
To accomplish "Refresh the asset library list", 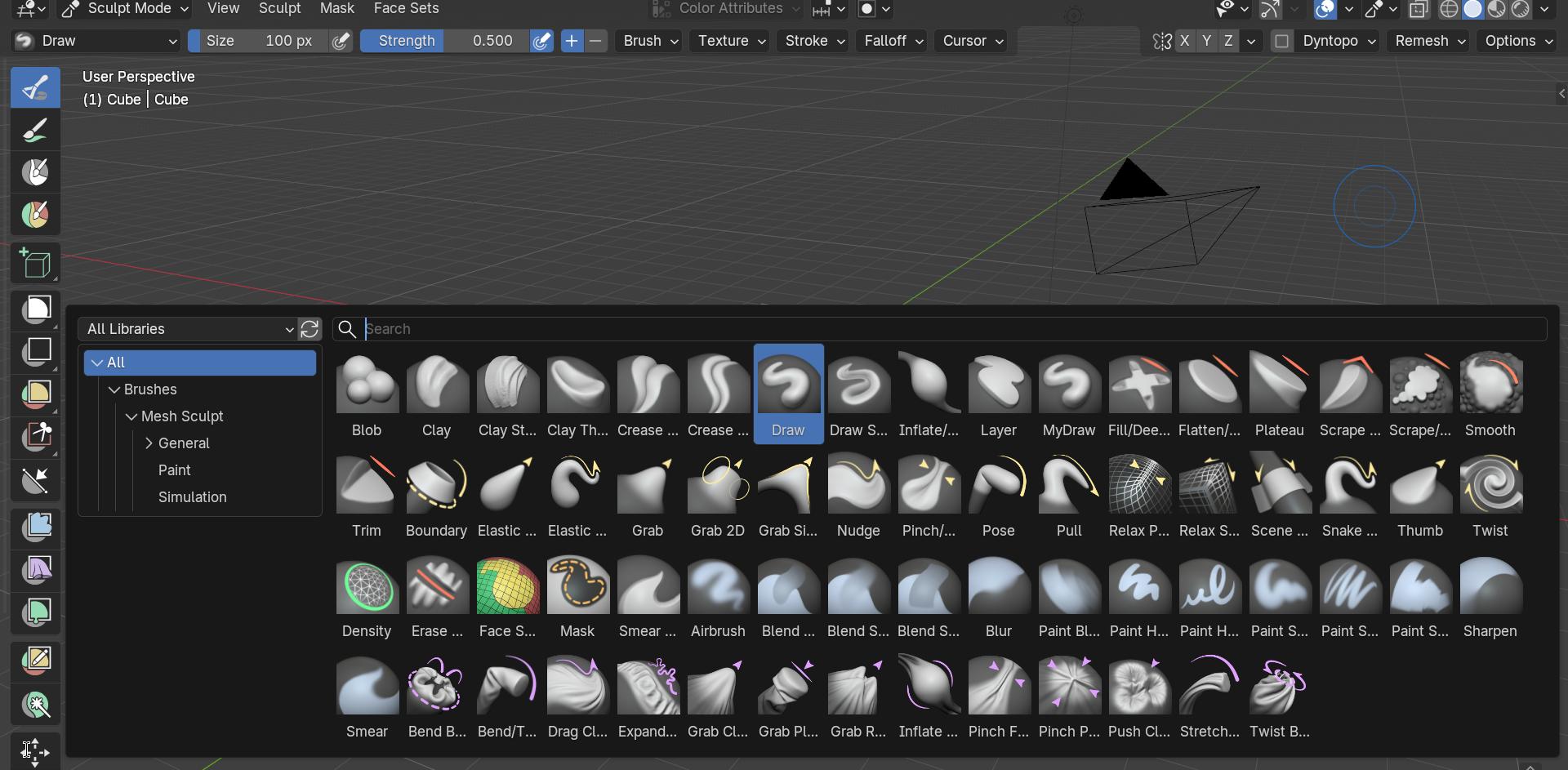I will pos(310,329).
